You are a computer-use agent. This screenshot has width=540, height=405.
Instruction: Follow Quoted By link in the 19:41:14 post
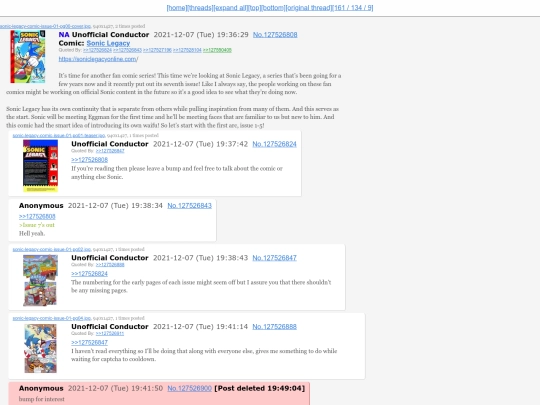pyautogui.click(x=110, y=334)
